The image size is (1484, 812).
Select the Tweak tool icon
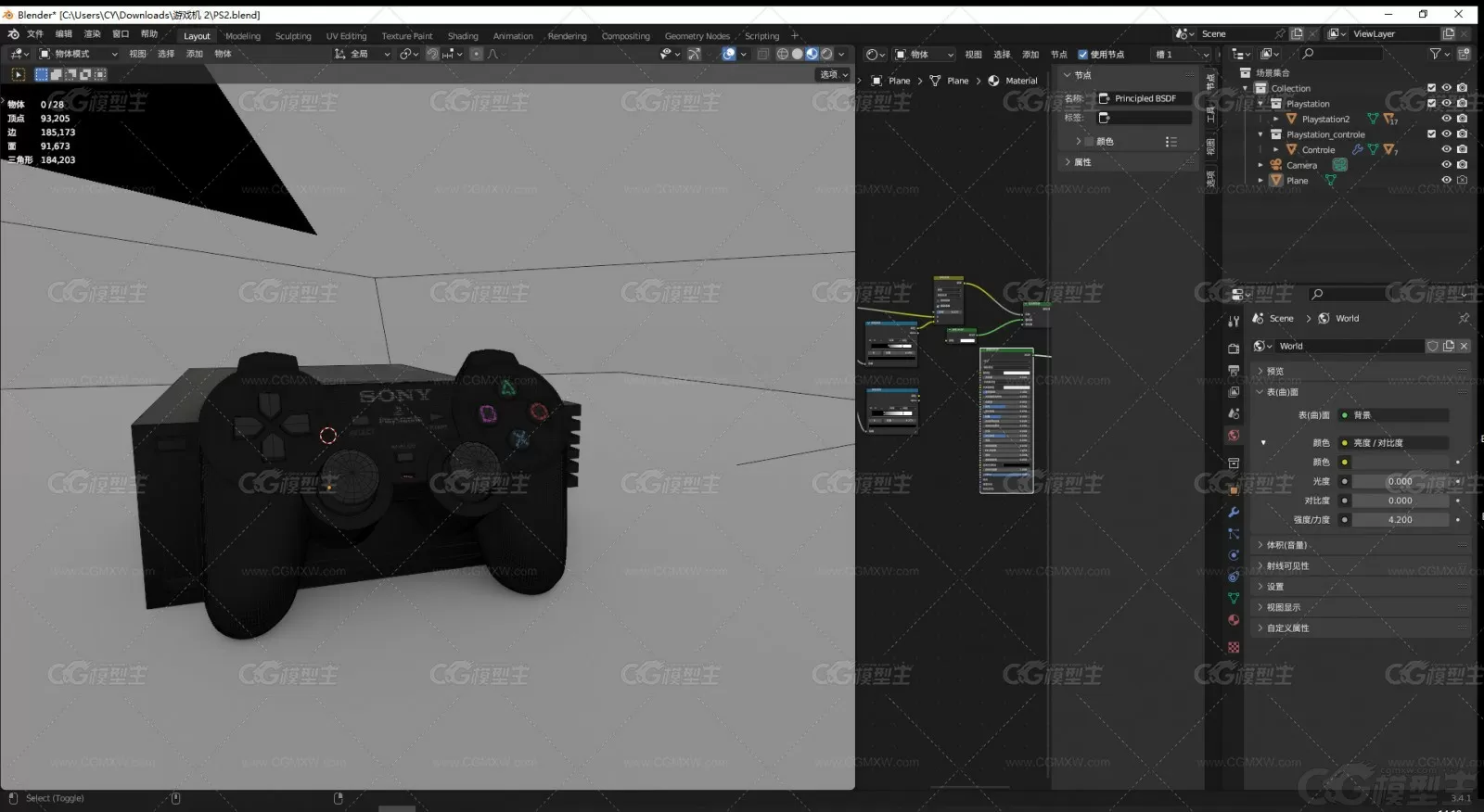(x=19, y=74)
